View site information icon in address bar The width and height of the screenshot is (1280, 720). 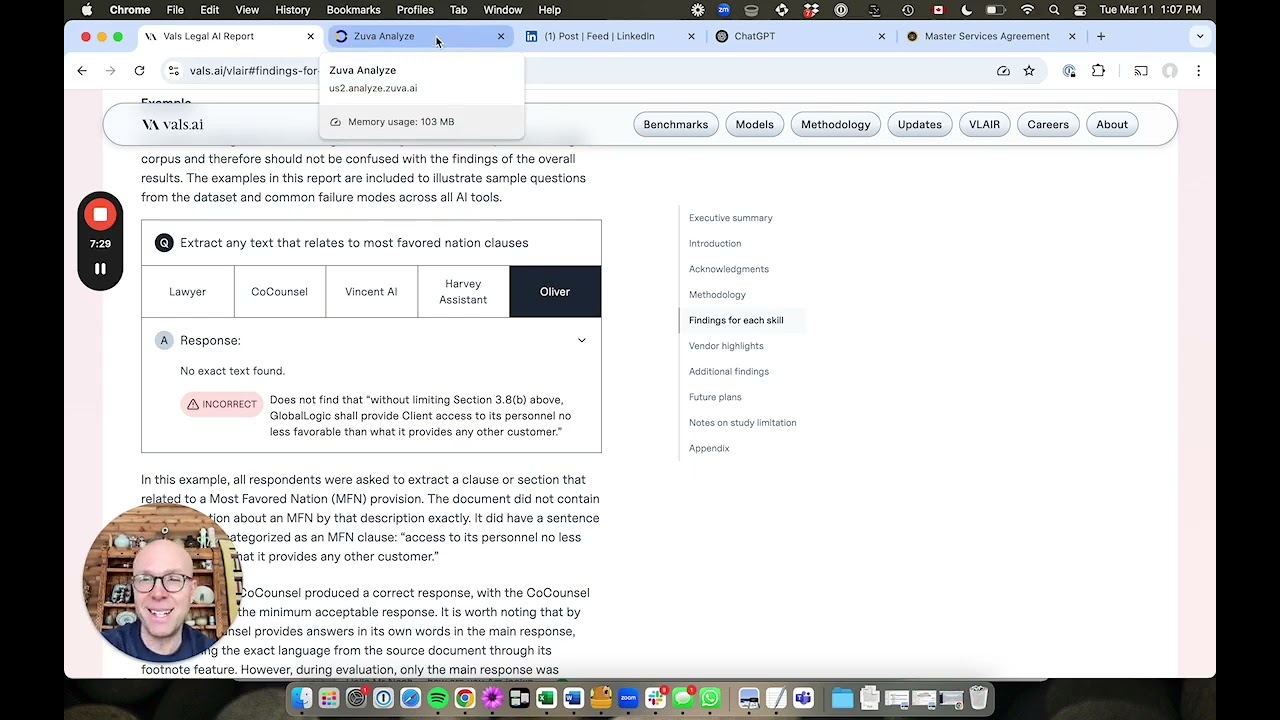tap(174, 71)
